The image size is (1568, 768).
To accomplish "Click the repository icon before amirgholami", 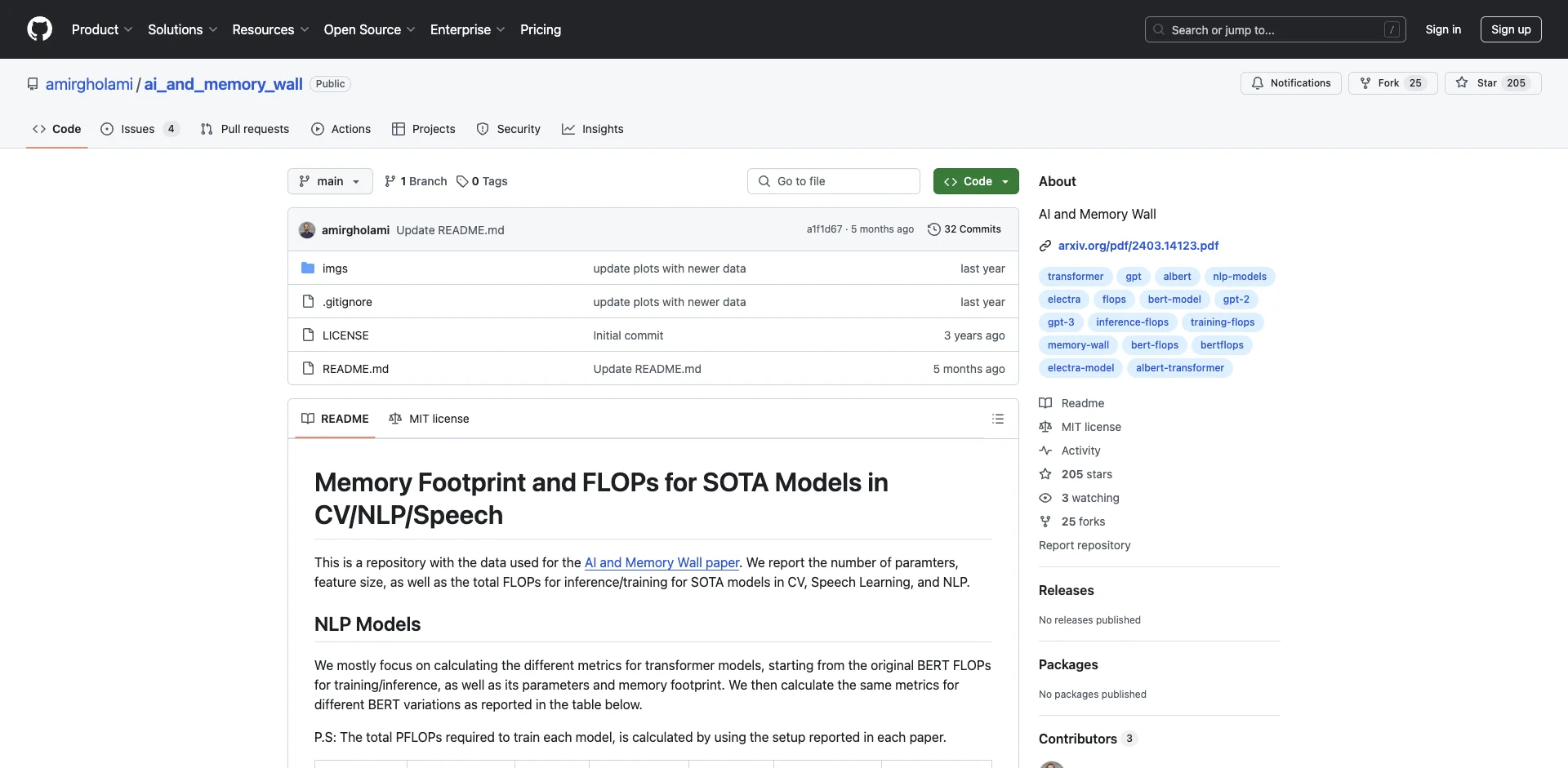I will 33,84.
